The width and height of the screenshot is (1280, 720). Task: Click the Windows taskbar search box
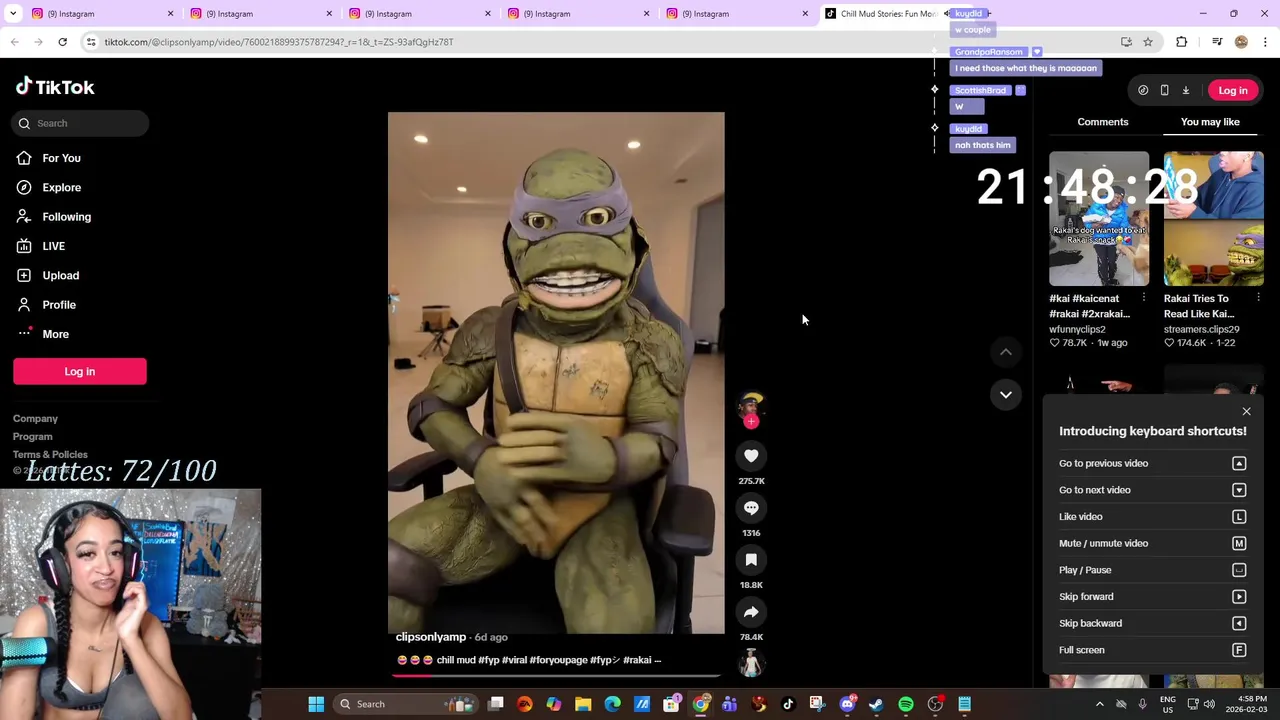[407, 704]
